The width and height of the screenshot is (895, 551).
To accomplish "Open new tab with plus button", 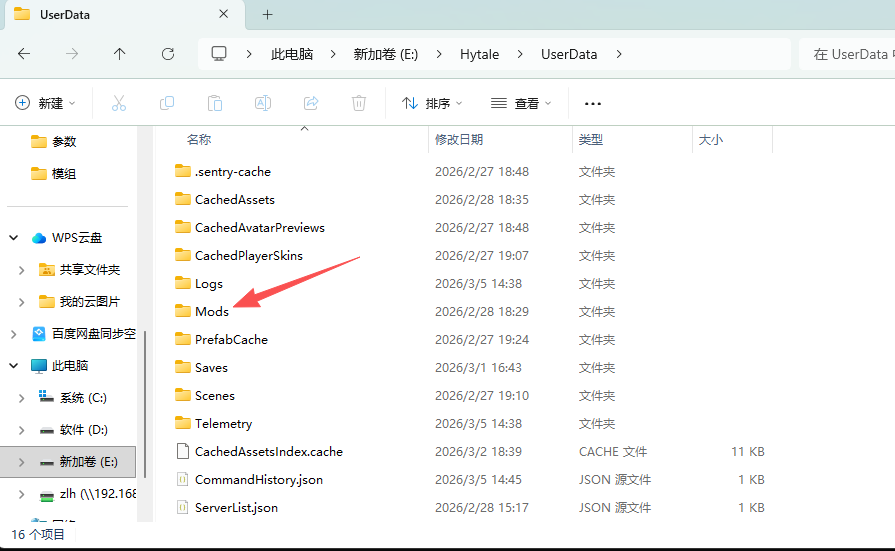I will click(x=267, y=15).
